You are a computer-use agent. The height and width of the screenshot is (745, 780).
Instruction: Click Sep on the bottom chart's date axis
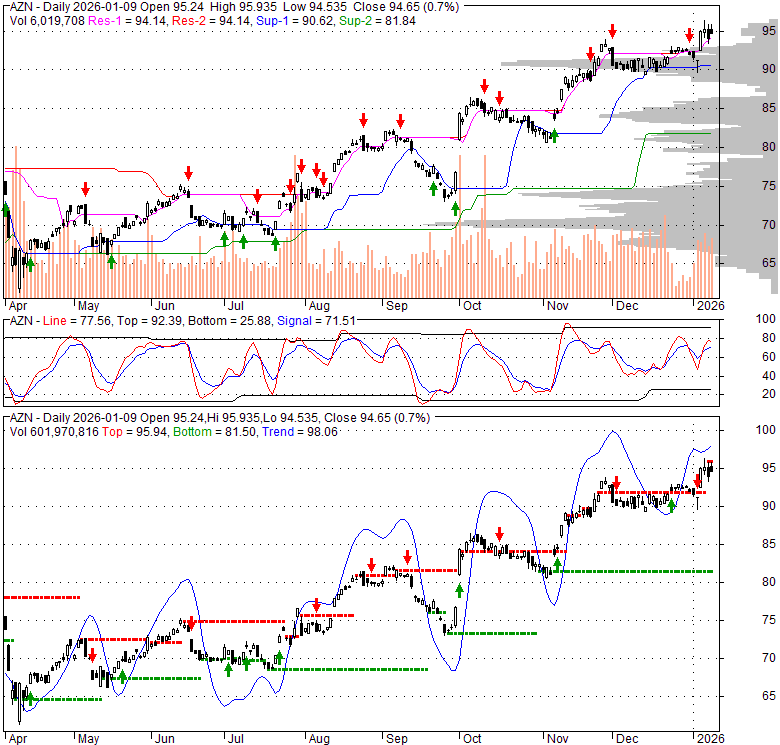click(396, 739)
